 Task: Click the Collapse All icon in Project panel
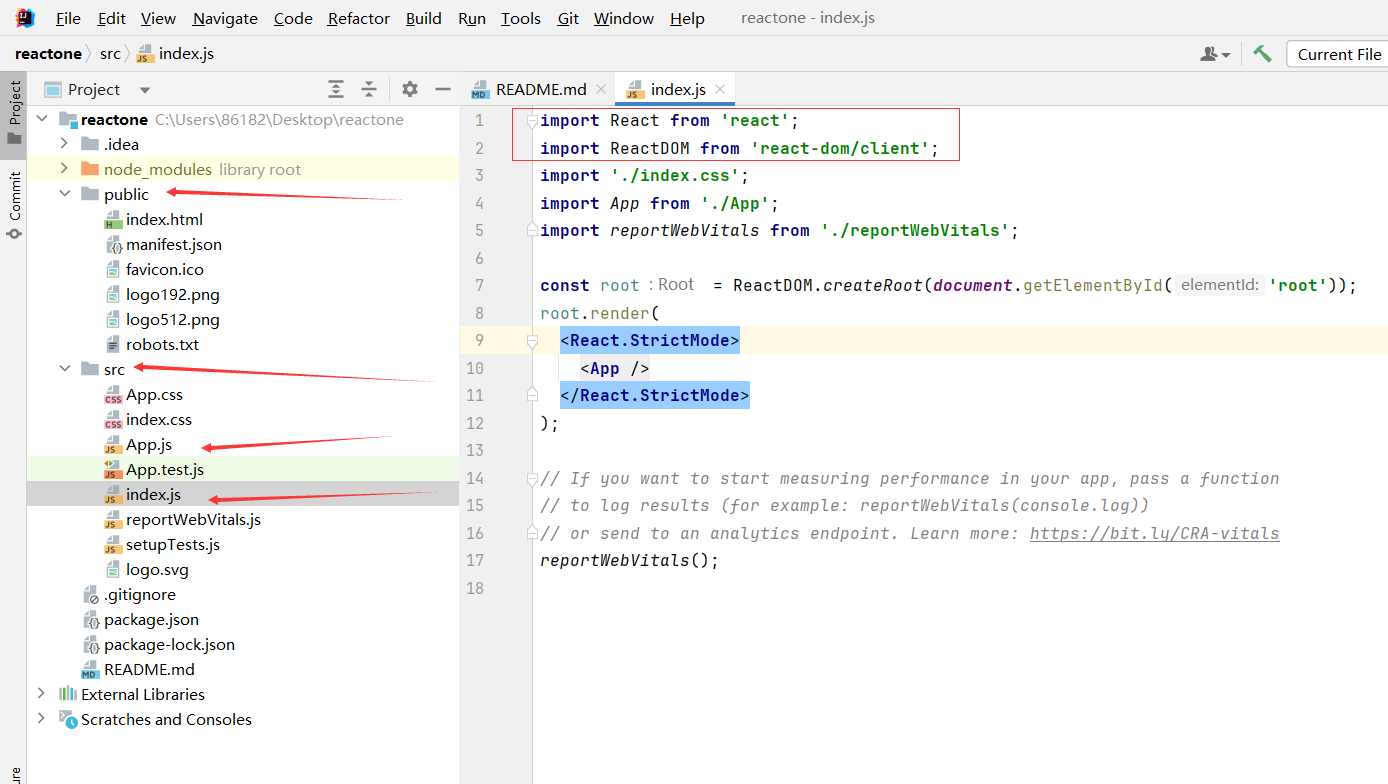(x=369, y=89)
